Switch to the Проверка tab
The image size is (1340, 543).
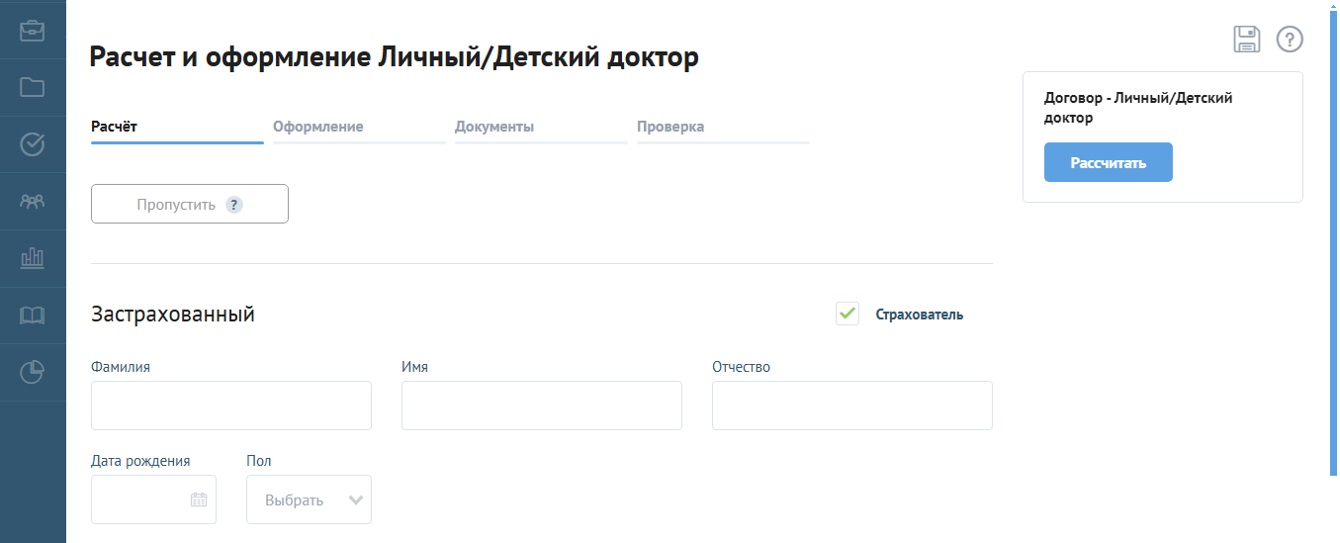[x=670, y=127]
